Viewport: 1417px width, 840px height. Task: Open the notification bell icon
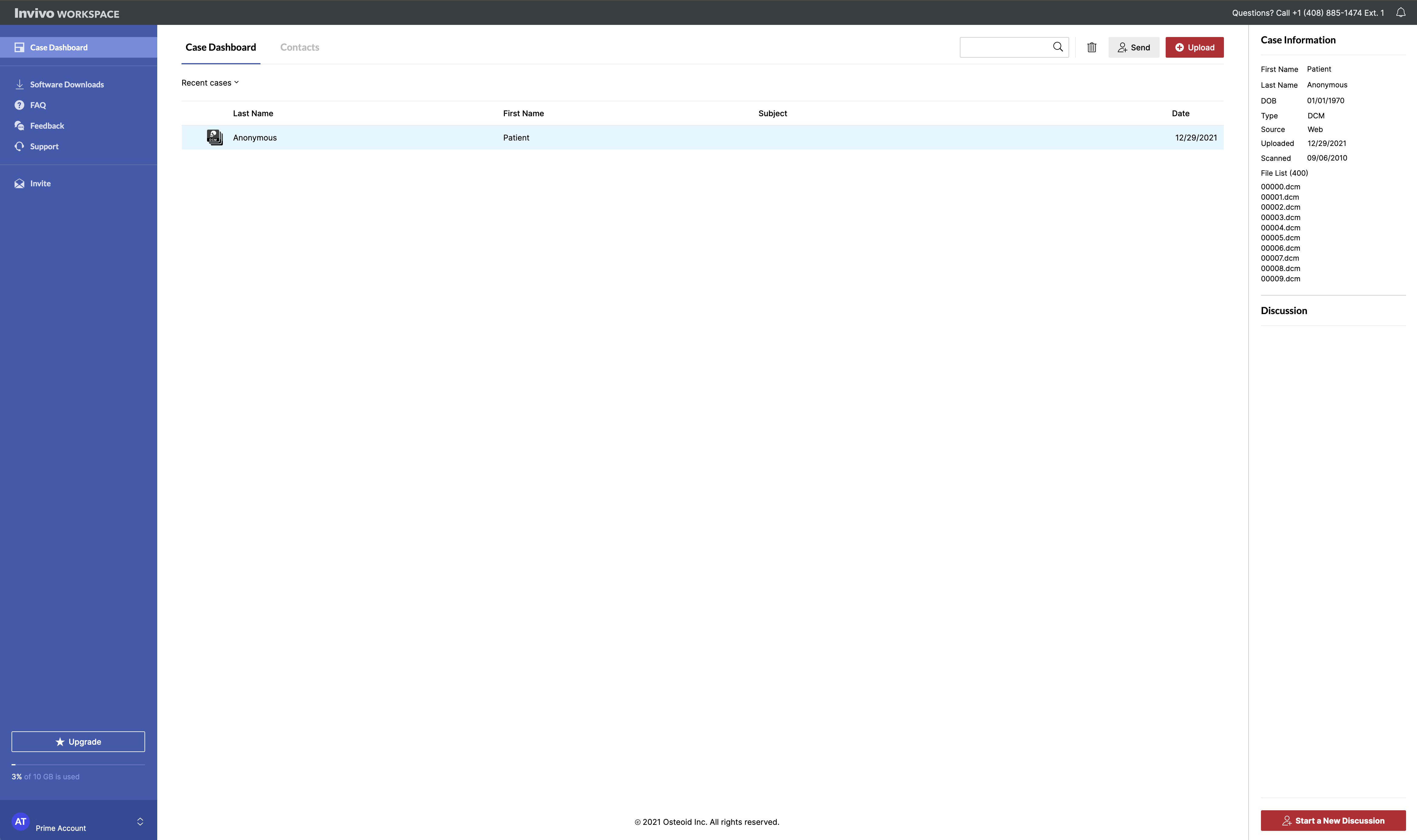click(1401, 12)
